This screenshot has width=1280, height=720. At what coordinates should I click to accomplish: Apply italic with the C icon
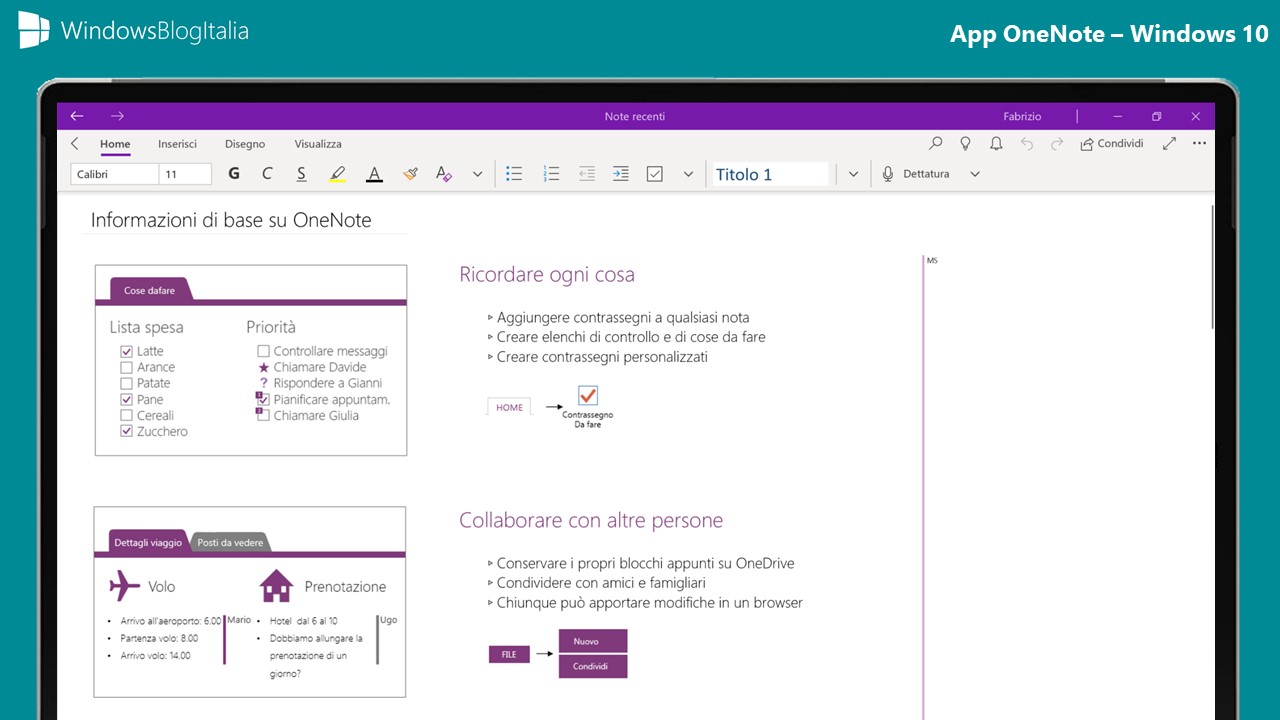pos(267,174)
